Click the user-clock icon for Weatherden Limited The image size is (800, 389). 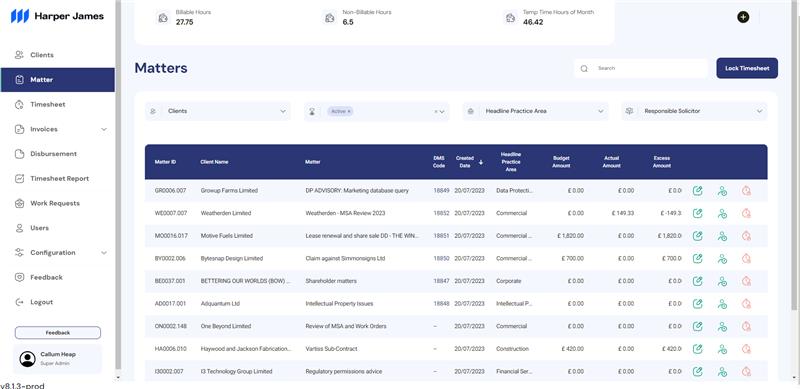(x=722, y=214)
